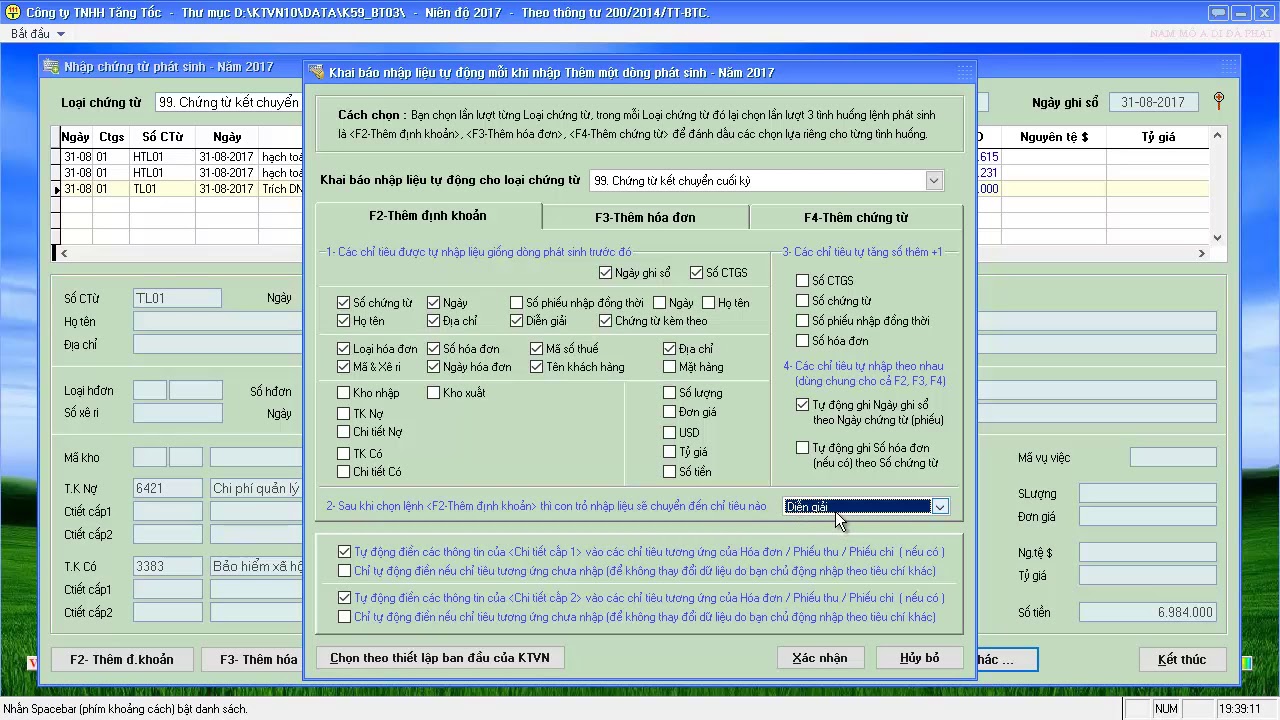Toggle auto-fill Chi tiết cấp 2 checkbox
The height and width of the screenshot is (720, 1280).
tap(345, 598)
